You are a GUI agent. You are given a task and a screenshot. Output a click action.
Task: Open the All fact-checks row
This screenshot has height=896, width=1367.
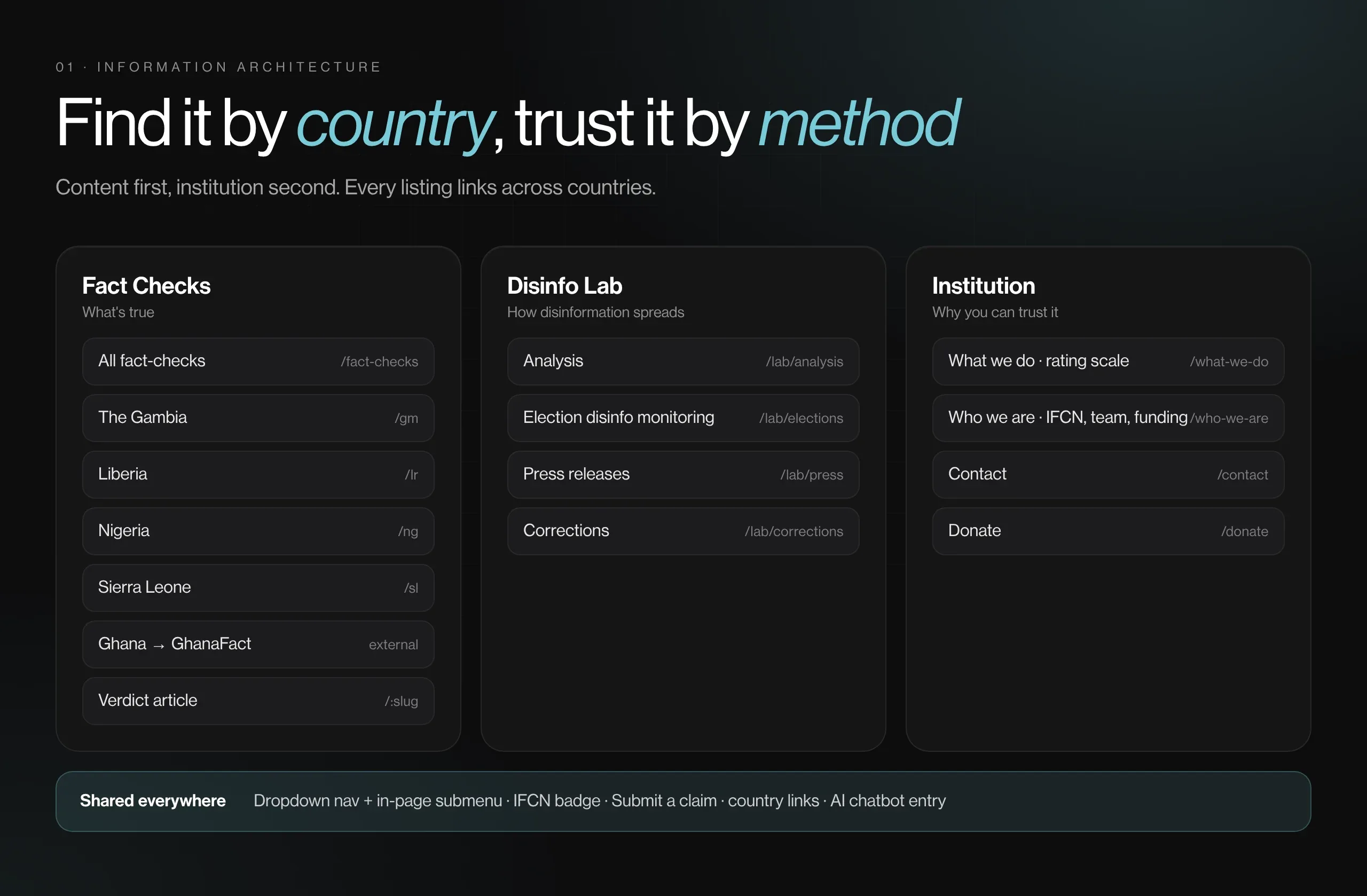coord(258,361)
